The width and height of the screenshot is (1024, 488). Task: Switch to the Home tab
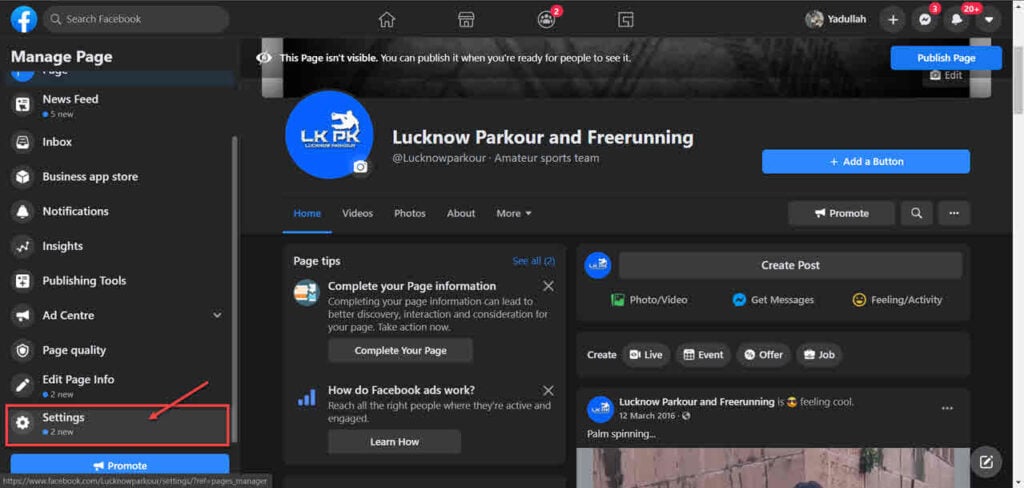(307, 213)
